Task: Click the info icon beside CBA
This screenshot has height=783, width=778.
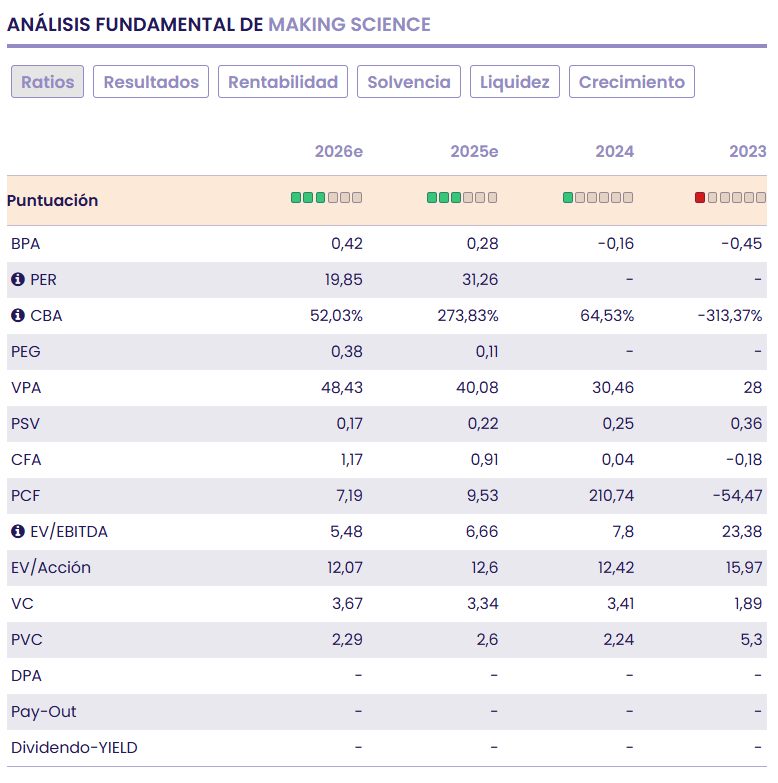Action: click(x=17, y=316)
